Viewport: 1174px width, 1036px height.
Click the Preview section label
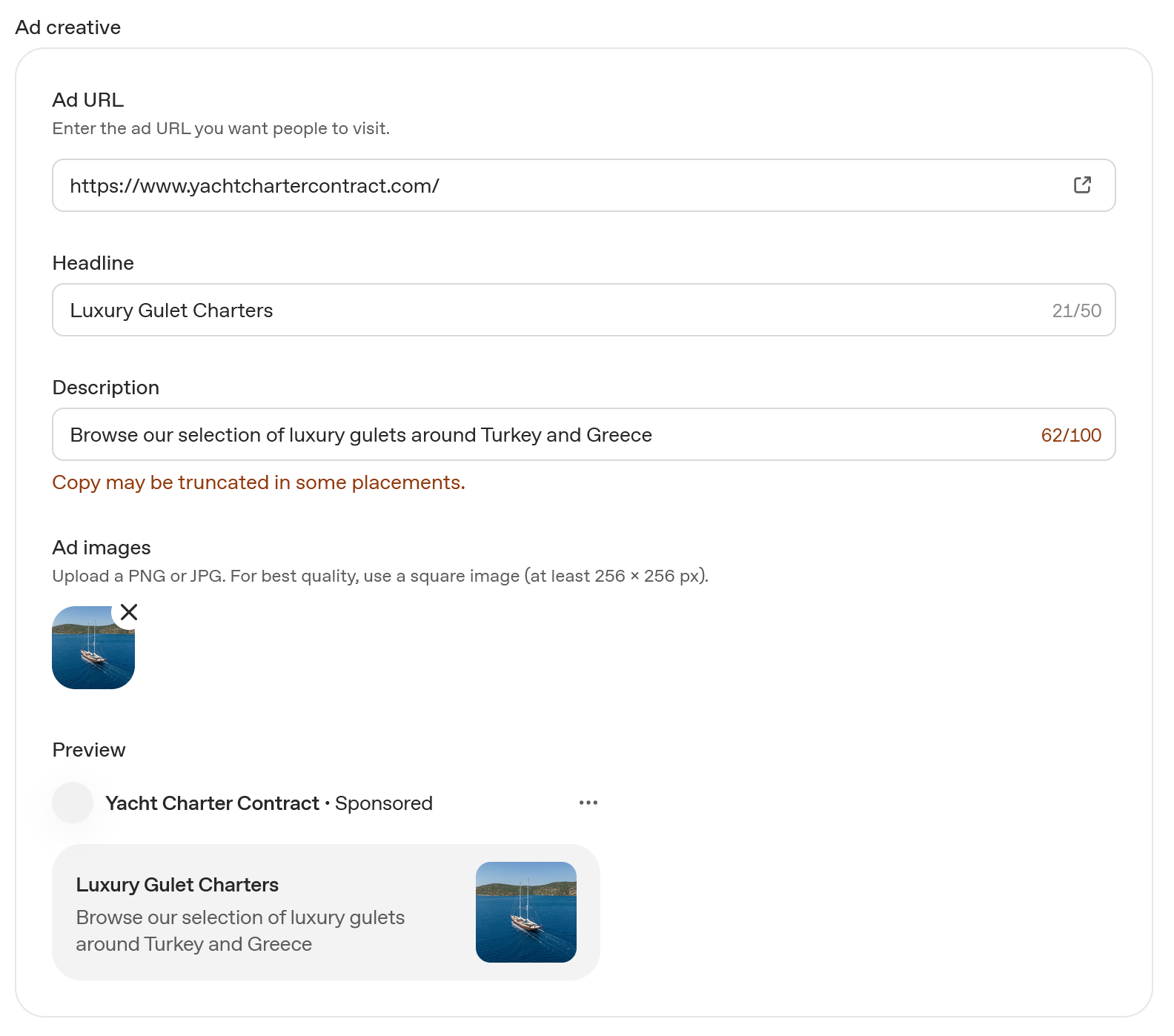tap(89, 750)
